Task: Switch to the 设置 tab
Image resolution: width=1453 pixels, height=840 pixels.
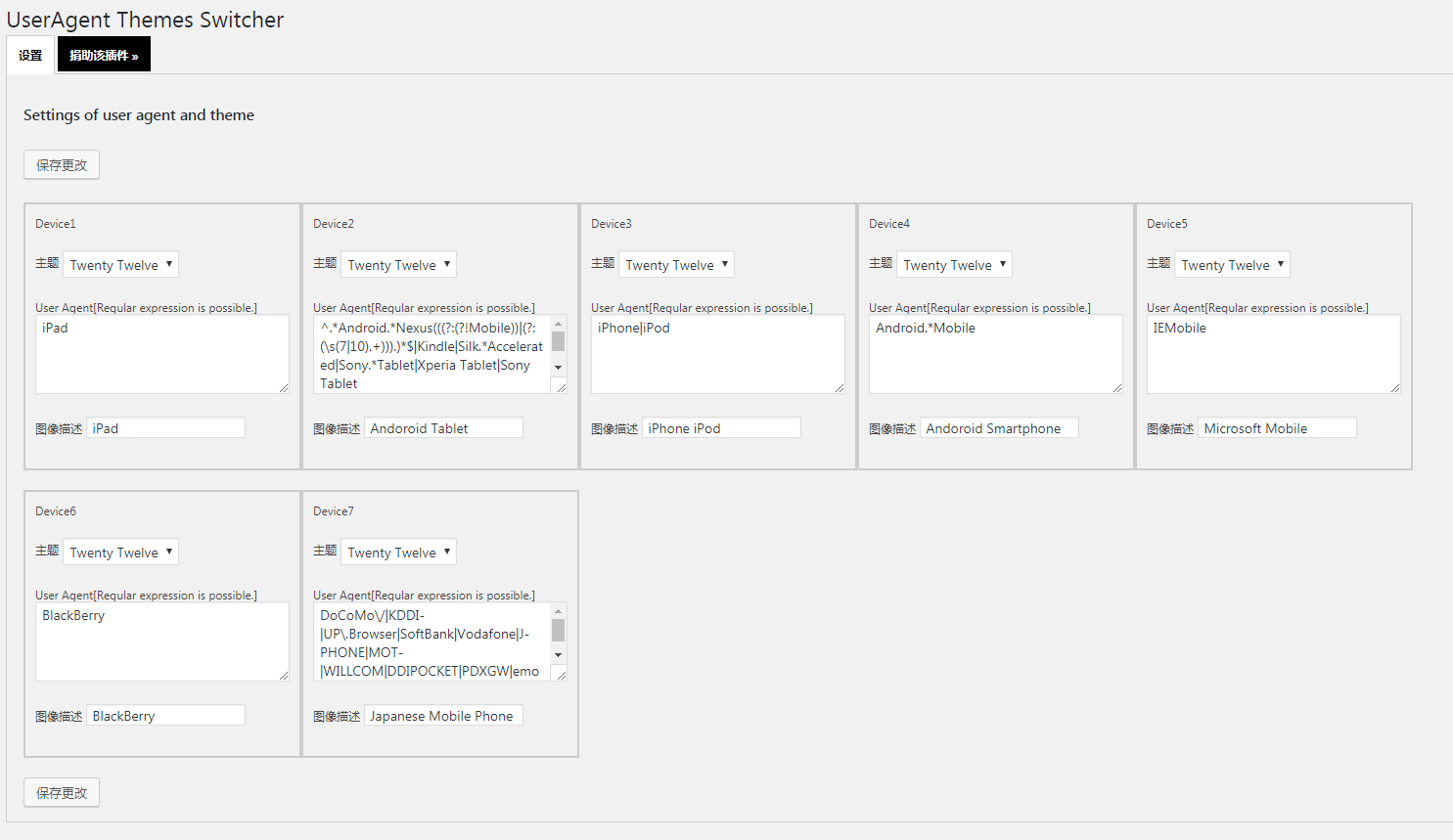Action: 30,55
